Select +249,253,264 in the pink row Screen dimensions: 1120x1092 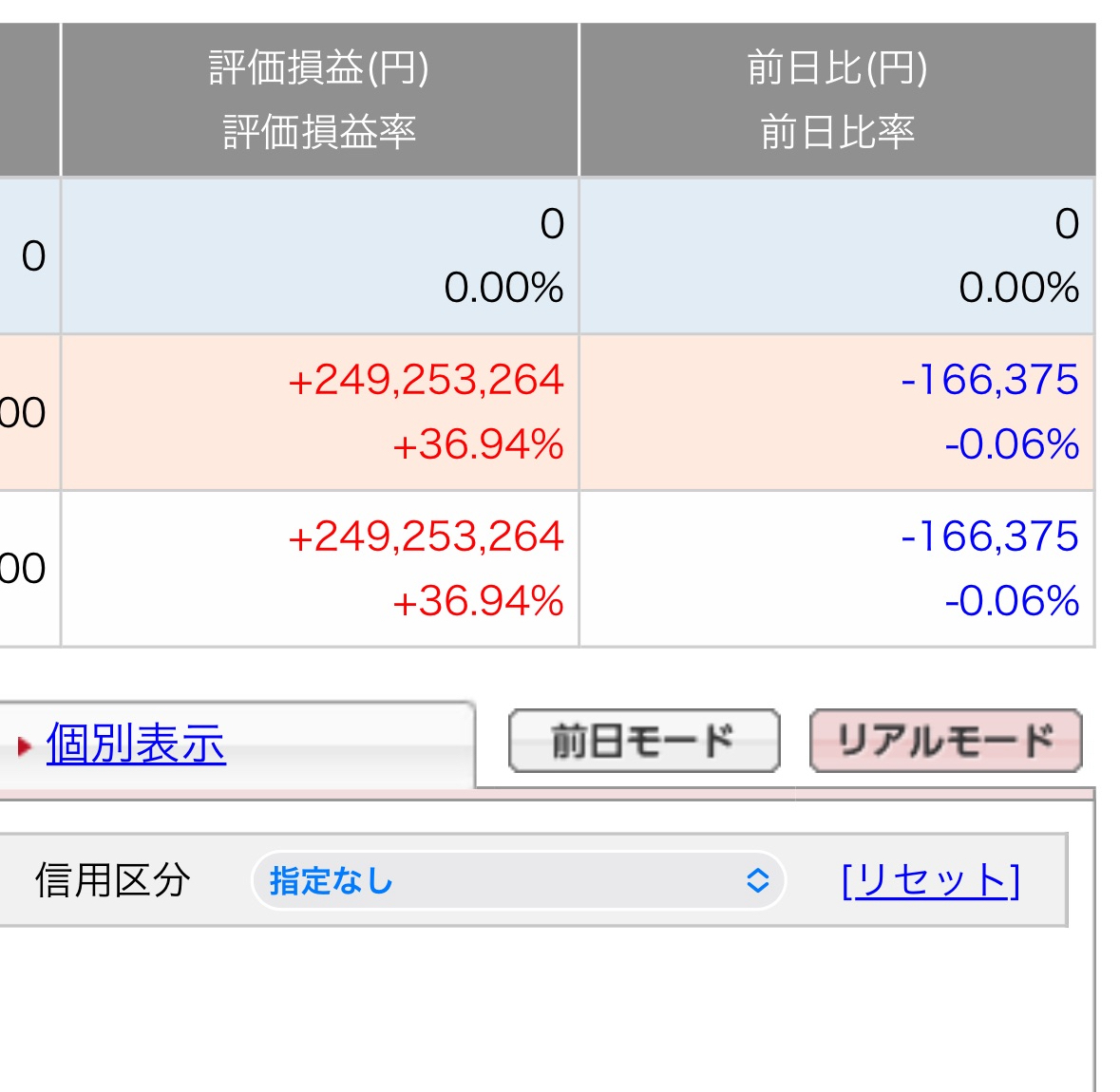(x=426, y=381)
